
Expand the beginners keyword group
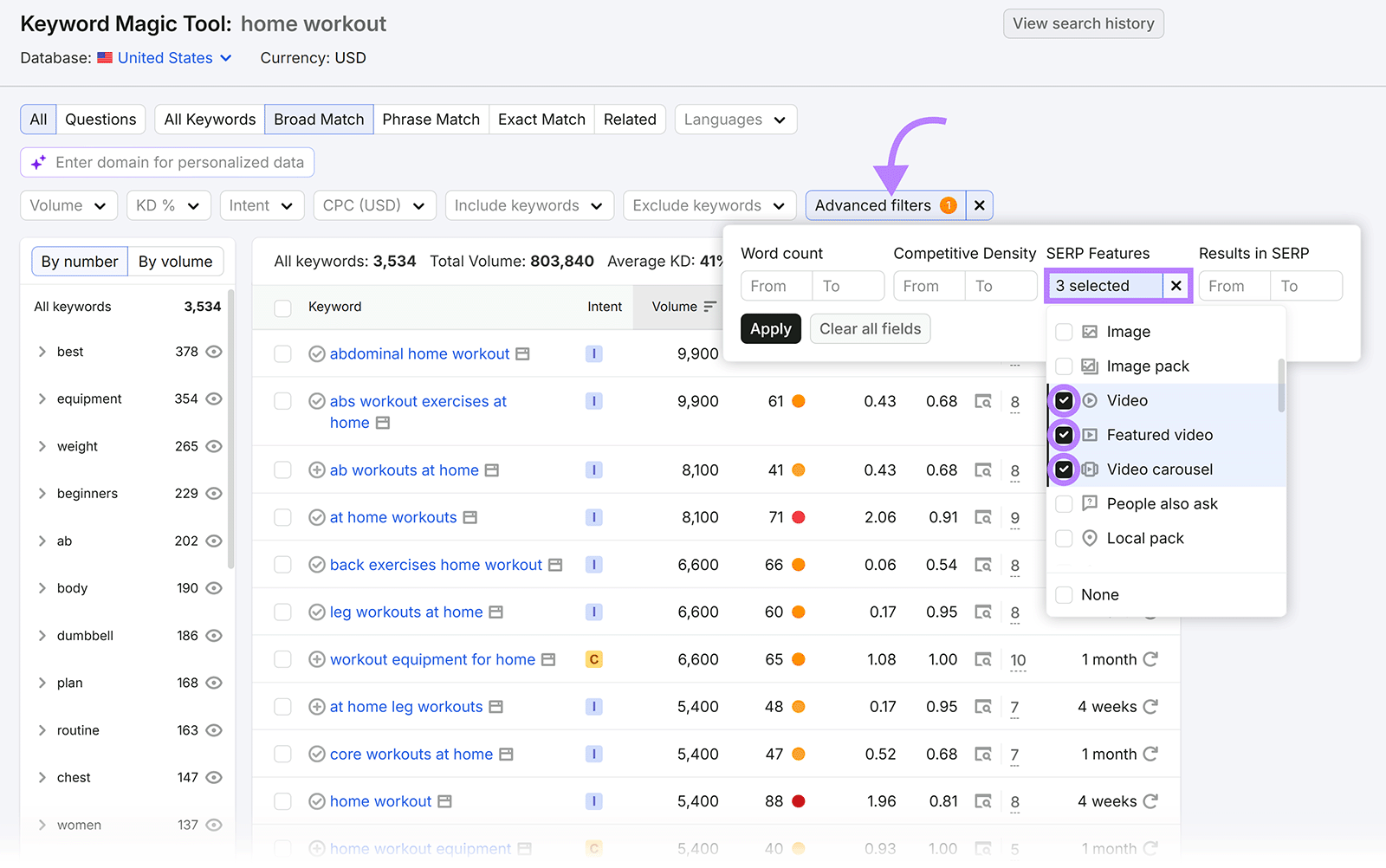tap(42, 494)
